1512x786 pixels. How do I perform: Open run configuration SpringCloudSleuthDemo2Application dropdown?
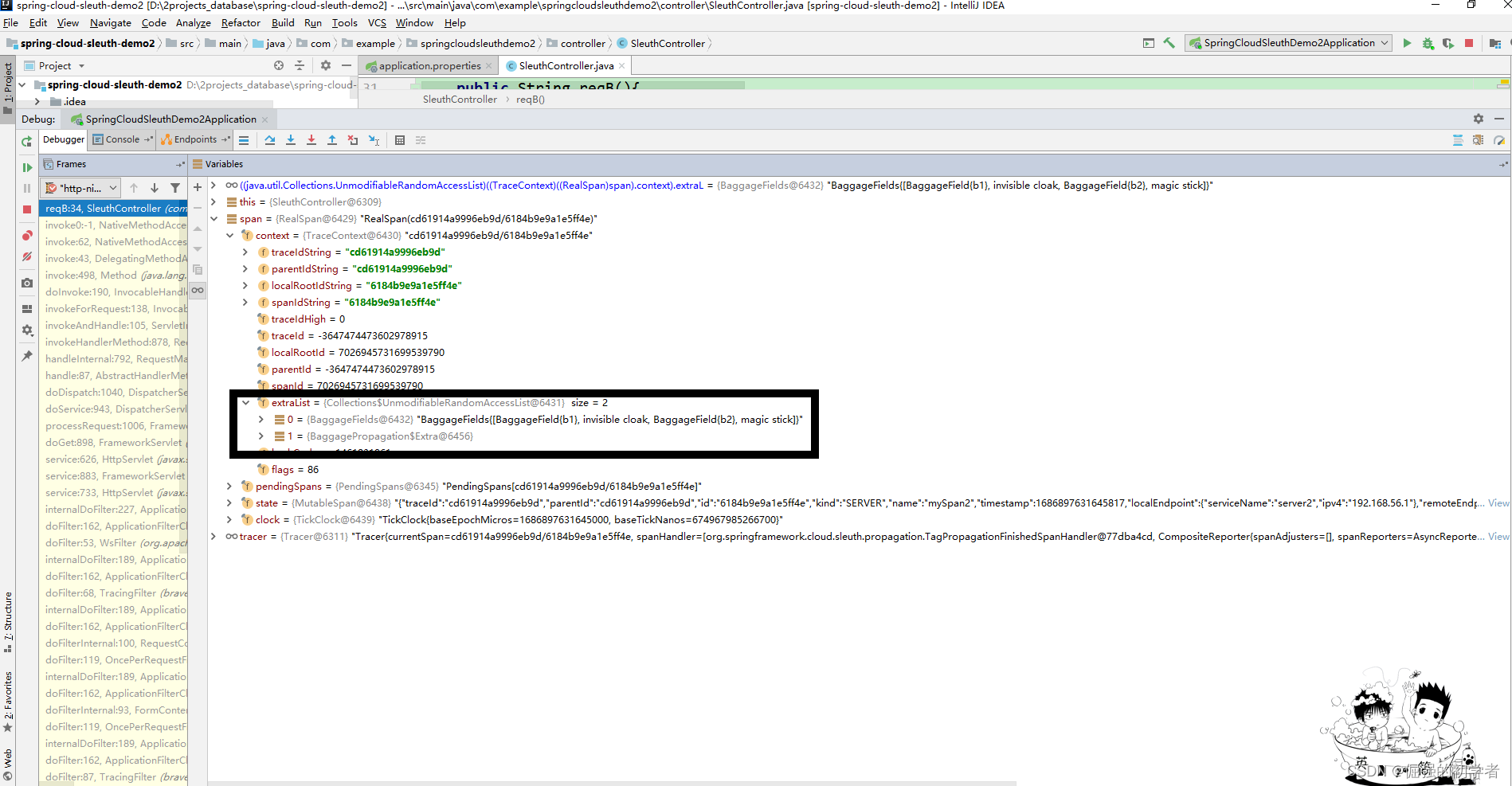click(1289, 43)
